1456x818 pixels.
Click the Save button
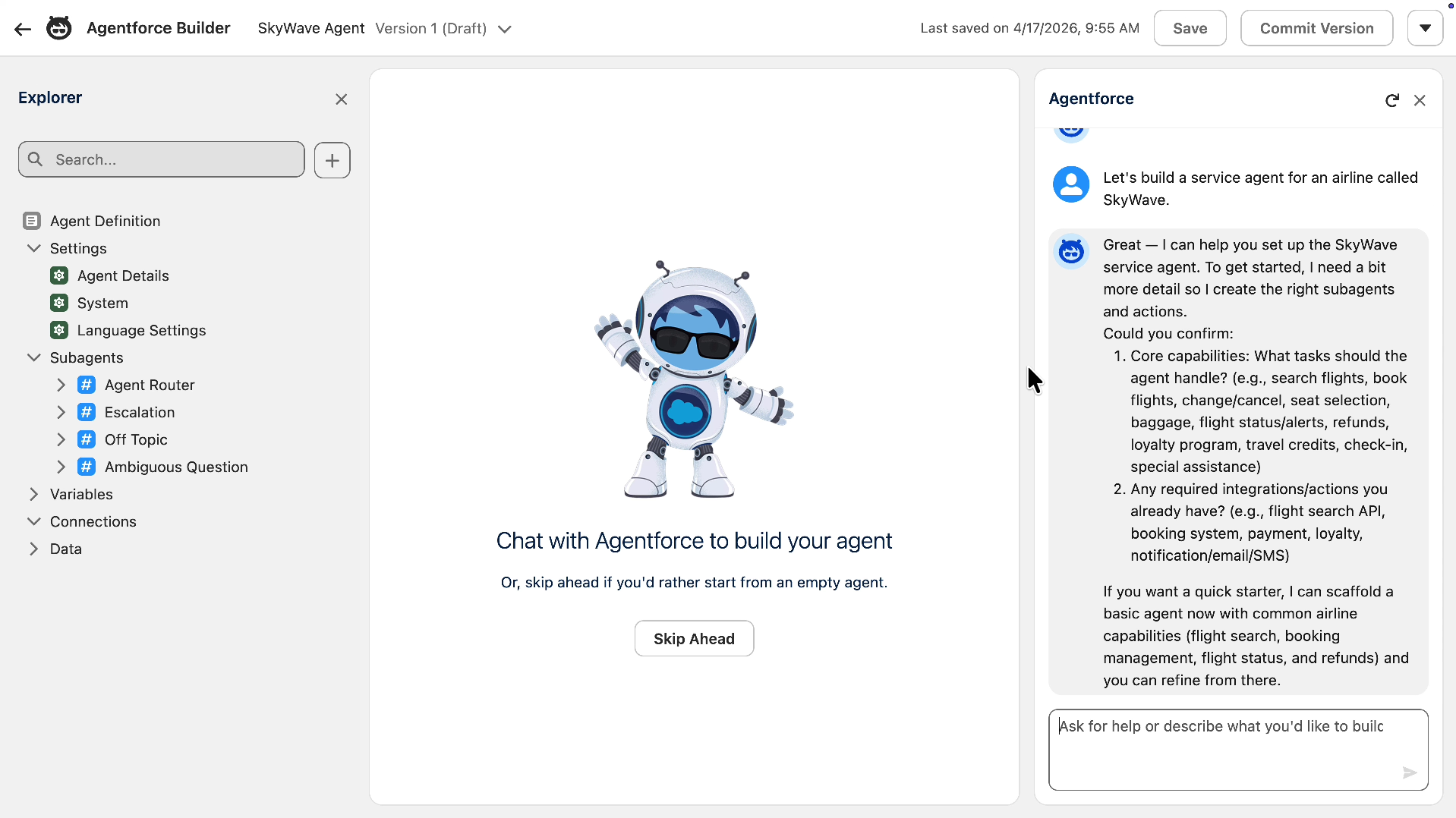[1190, 28]
